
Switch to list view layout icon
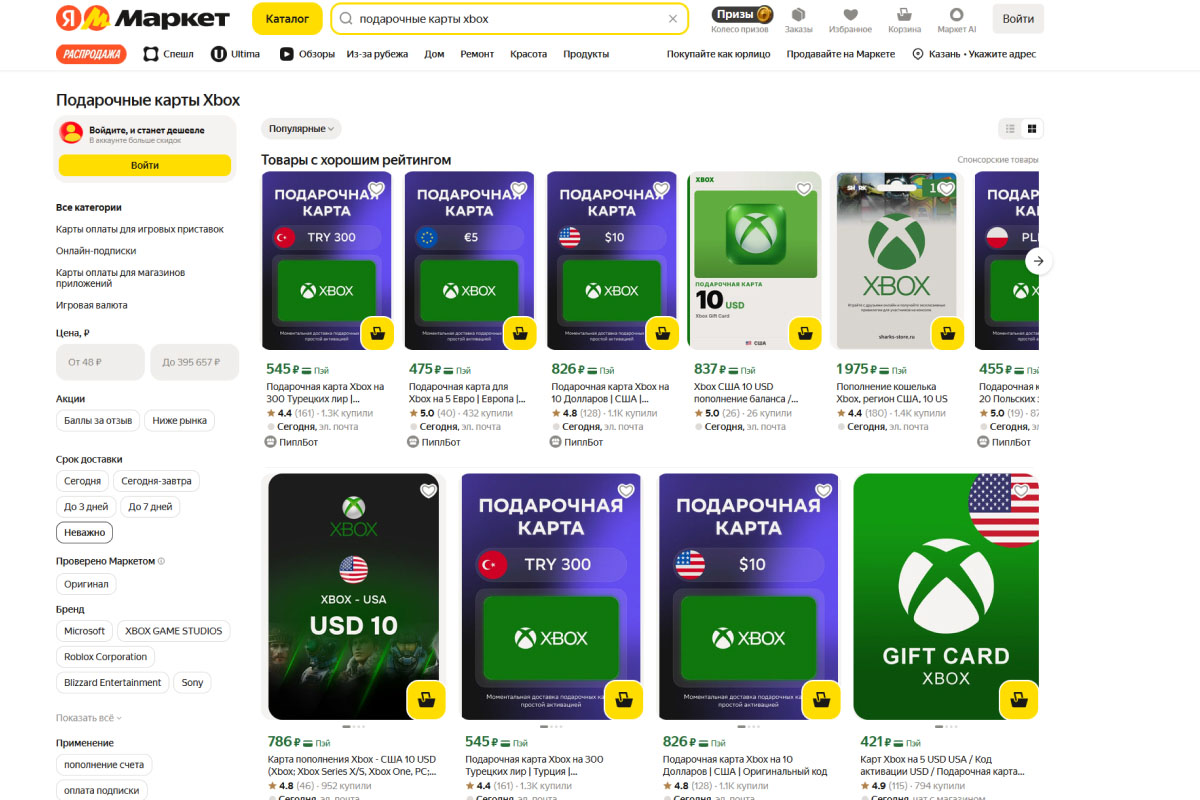click(x=1010, y=128)
